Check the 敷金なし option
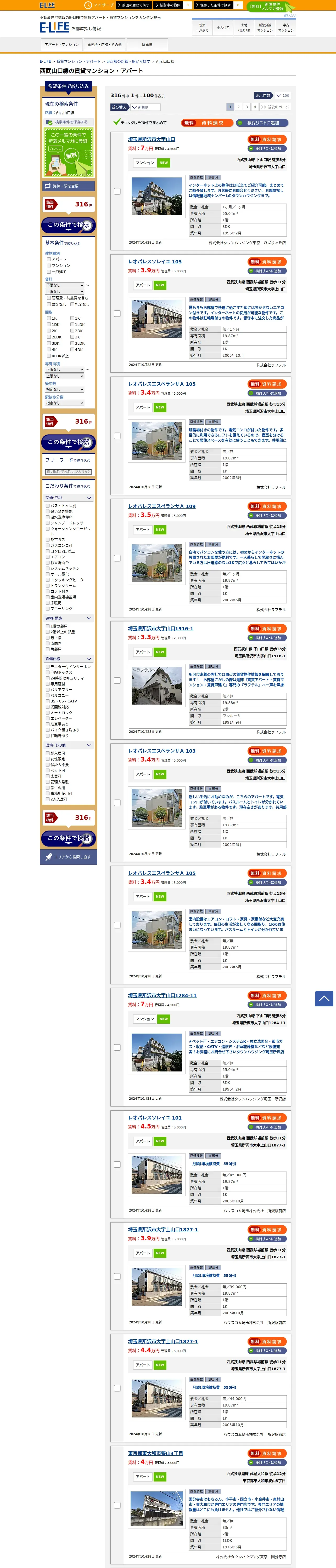This screenshot has width=336, height=1568. coord(49,304)
